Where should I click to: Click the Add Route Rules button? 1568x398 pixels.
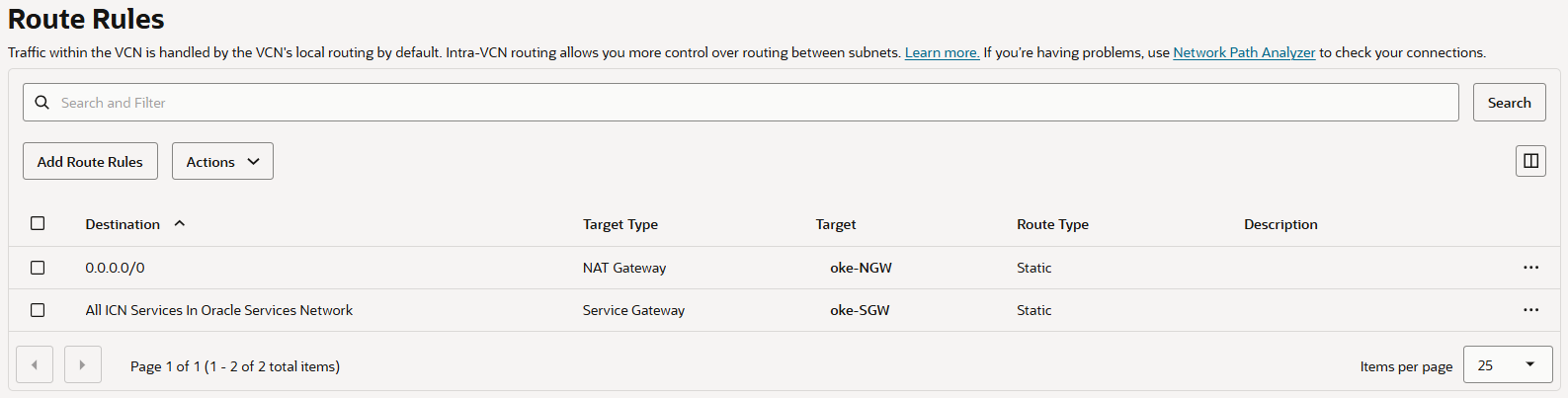click(x=90, y=162)
